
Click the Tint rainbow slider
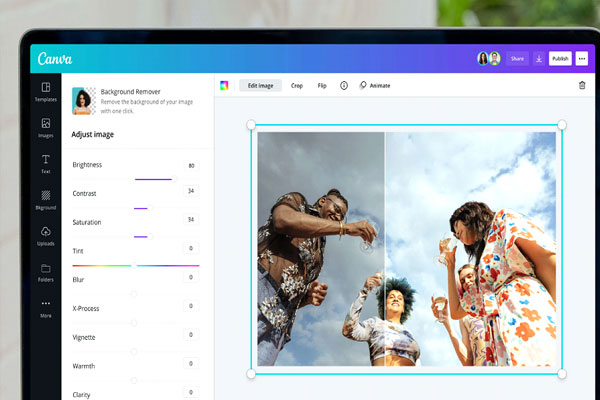135,265
